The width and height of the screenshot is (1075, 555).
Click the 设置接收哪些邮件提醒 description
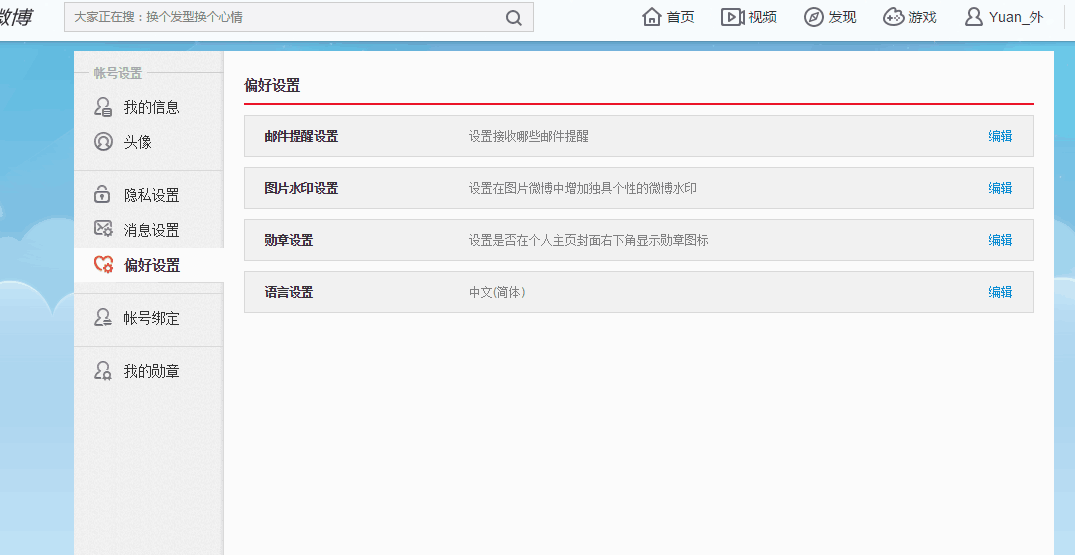point(529,136)
